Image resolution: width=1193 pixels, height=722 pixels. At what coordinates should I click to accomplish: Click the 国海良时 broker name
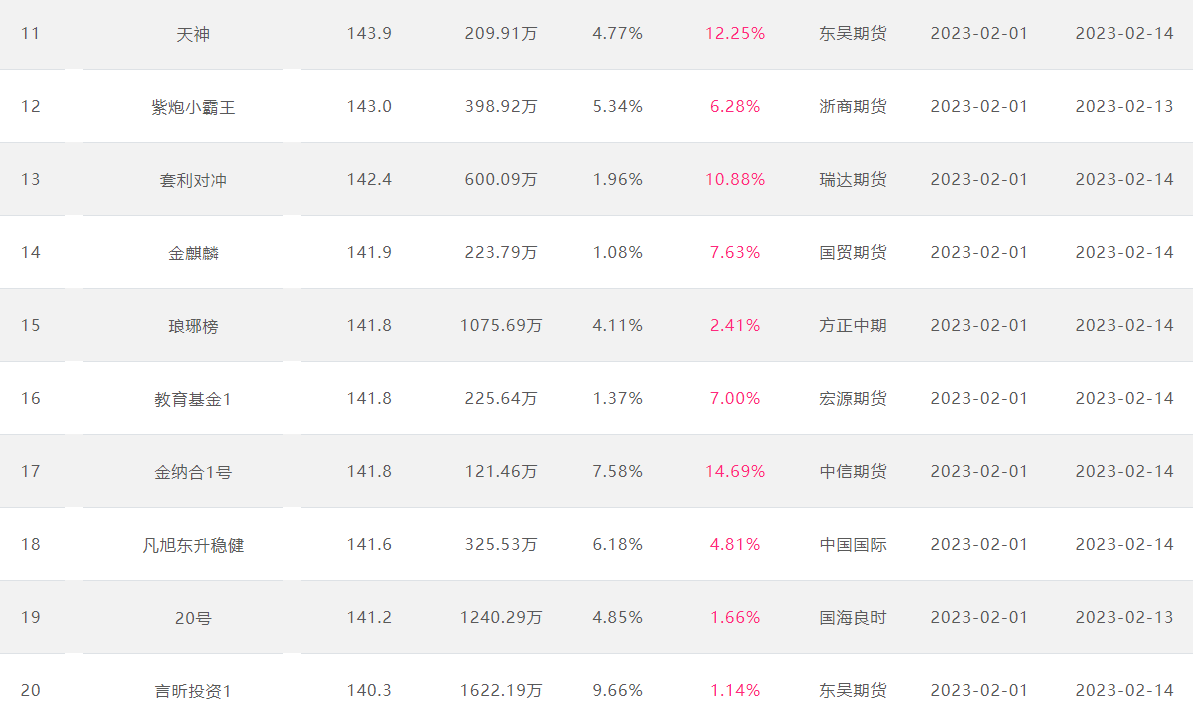click(x=852, y=618)
